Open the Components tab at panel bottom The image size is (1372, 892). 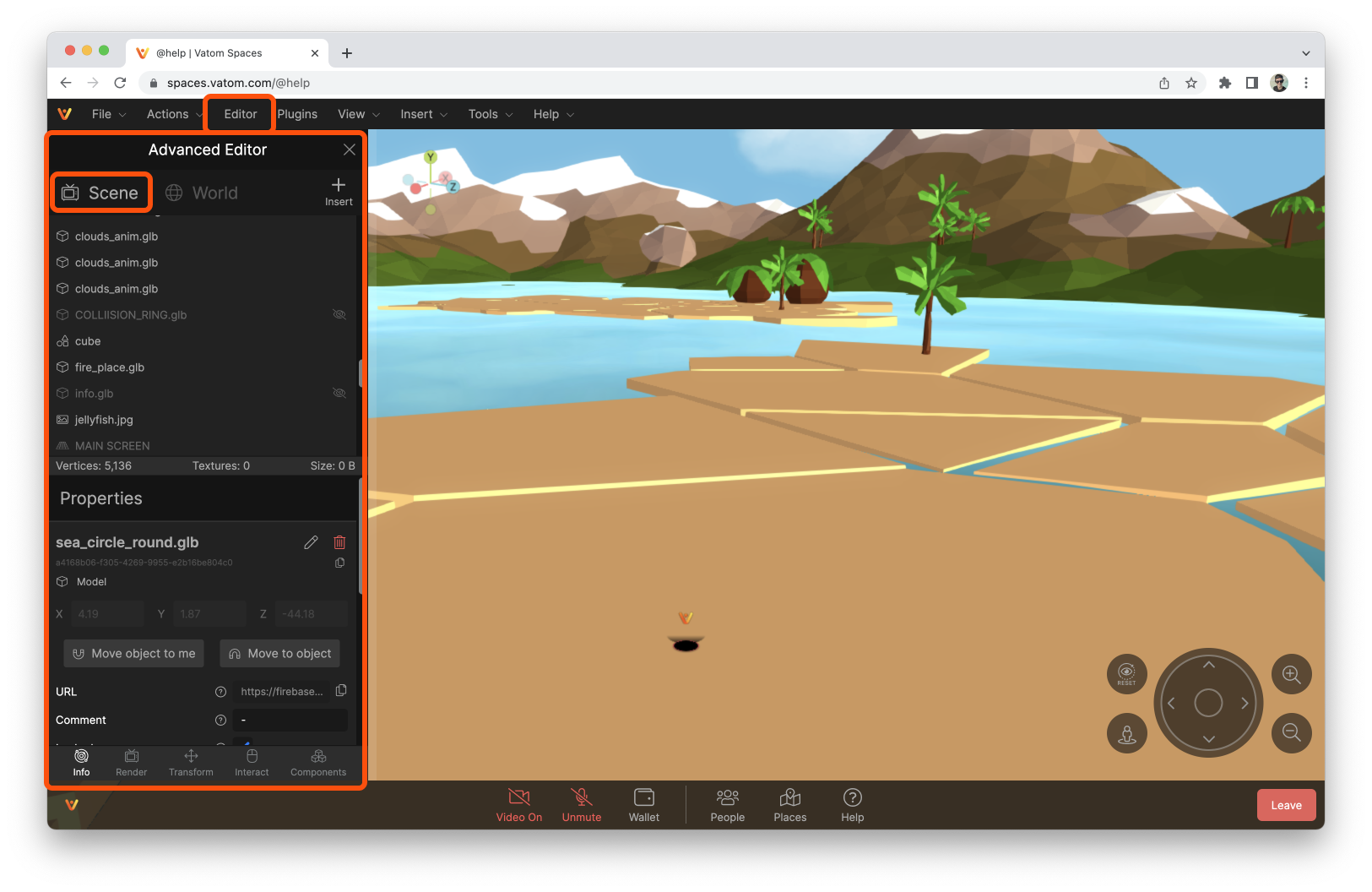click(318, 763)
